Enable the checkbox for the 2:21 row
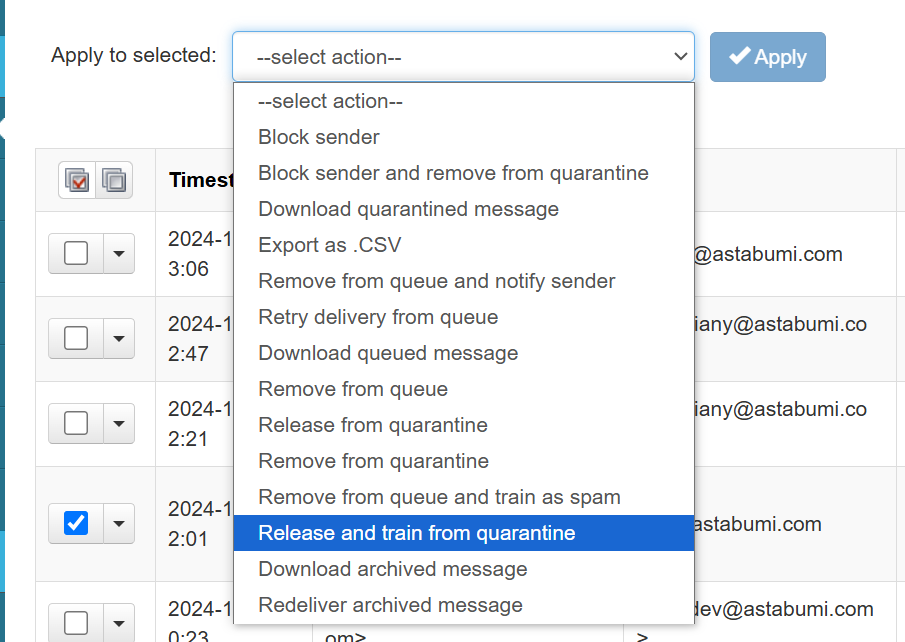 76,423
